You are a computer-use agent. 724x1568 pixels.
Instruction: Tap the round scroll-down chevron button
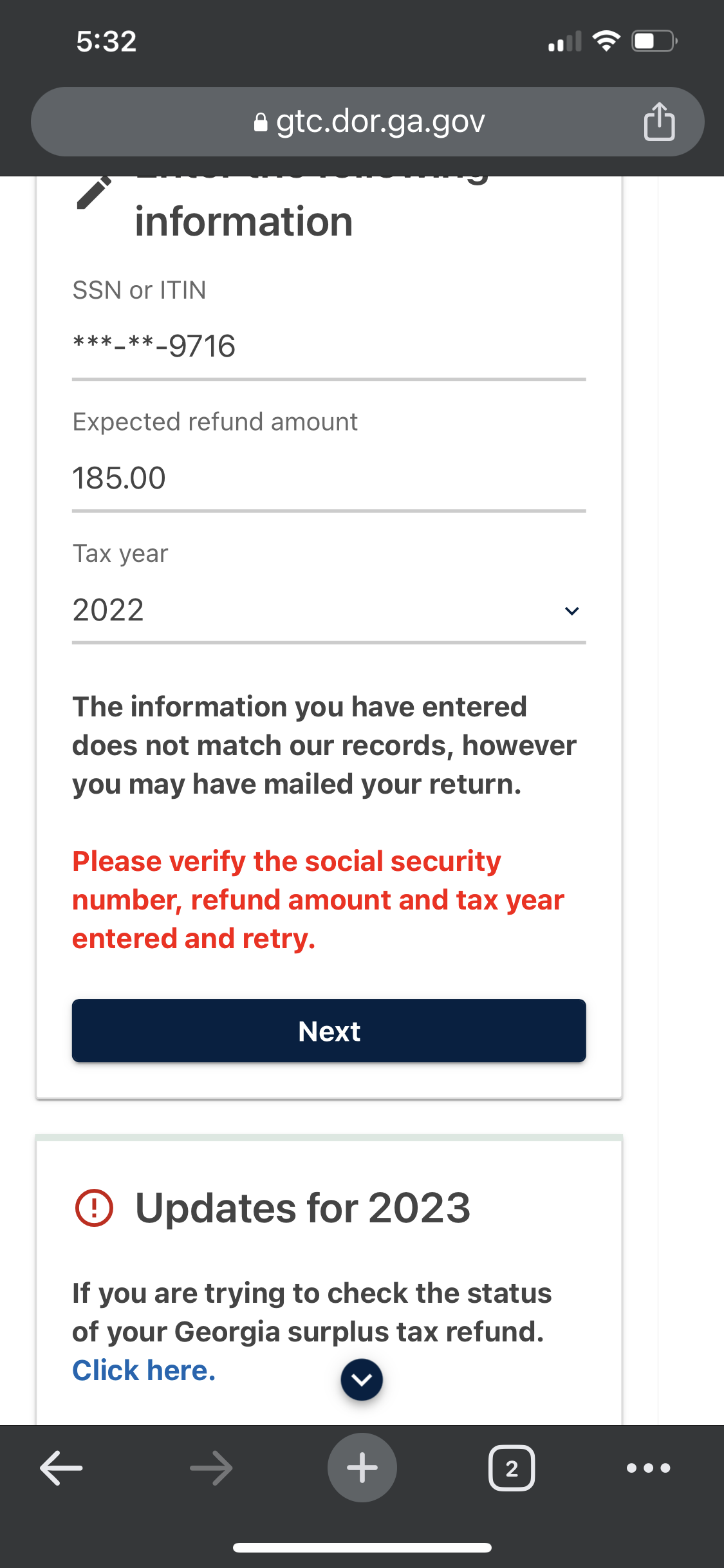pyautogui.click(x=362, y=1379)
